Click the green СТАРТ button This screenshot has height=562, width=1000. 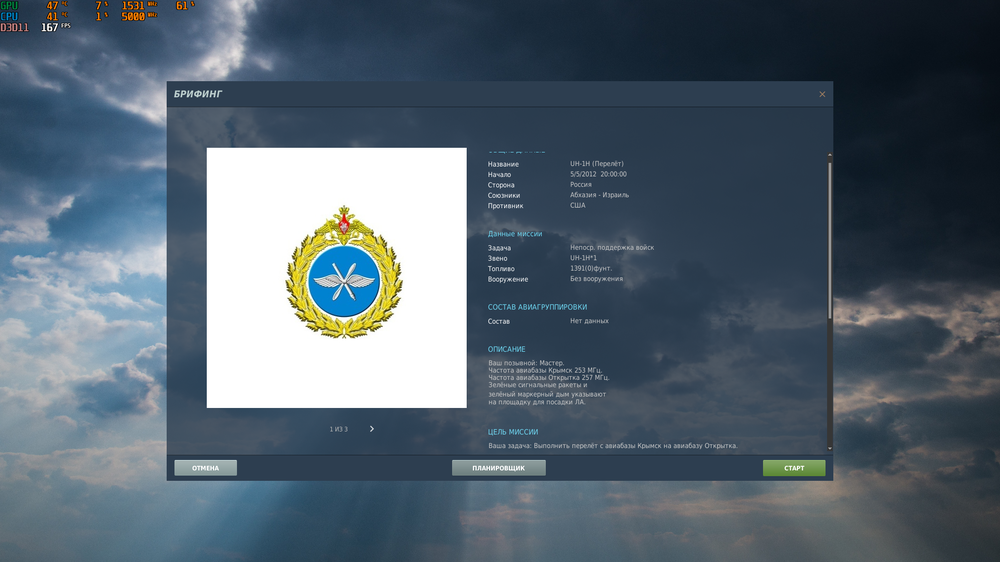794,468
